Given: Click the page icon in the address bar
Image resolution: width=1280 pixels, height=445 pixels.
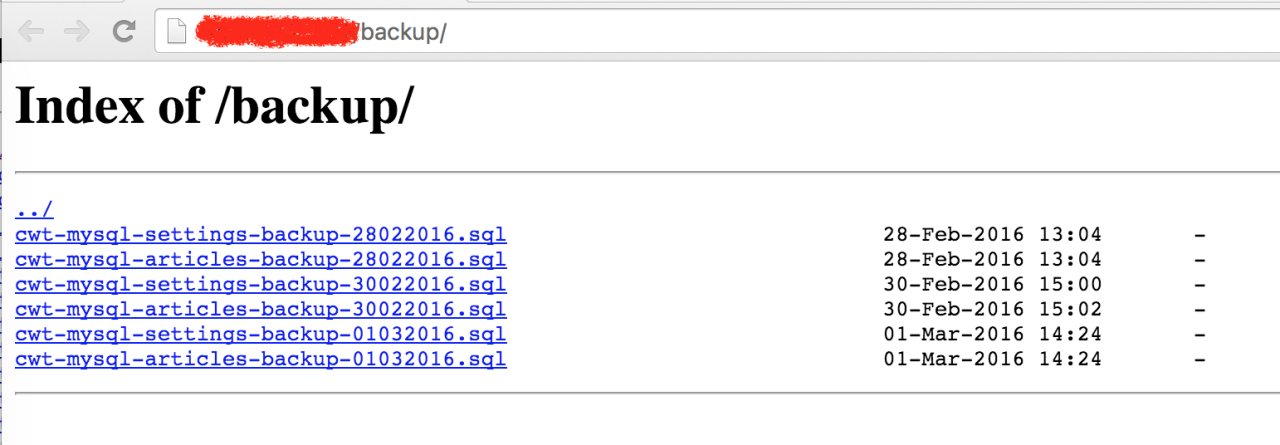Looking at the screenshot, I should [177, 32].
